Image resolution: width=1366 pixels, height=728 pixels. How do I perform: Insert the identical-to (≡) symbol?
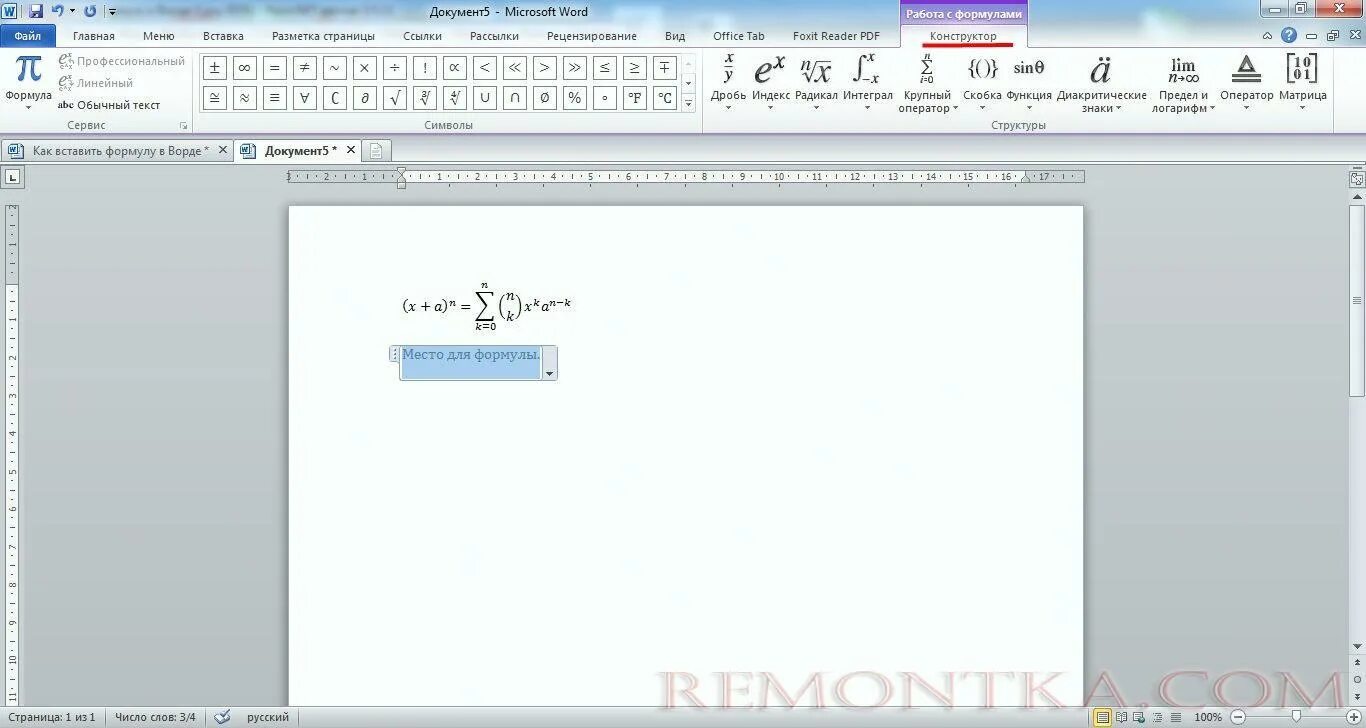[x=274, y=98]
